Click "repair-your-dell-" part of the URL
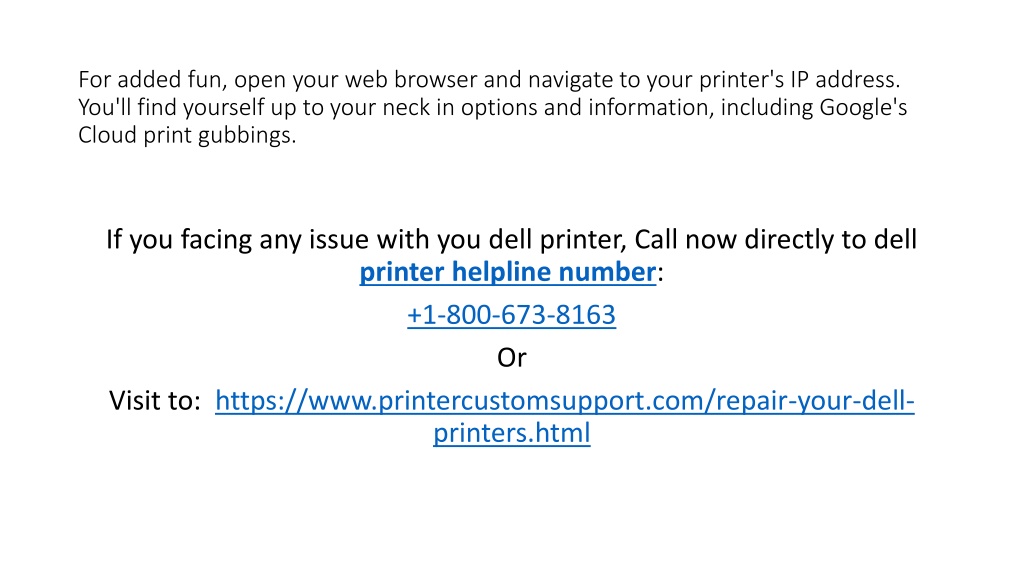 coord(816,400)
